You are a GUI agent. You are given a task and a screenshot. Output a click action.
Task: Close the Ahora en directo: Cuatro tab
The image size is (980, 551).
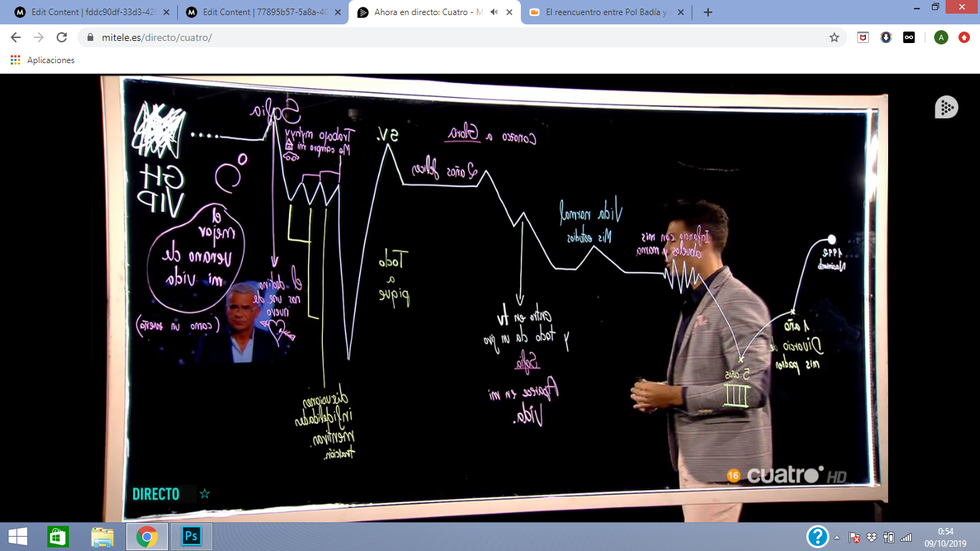(509, 12)
